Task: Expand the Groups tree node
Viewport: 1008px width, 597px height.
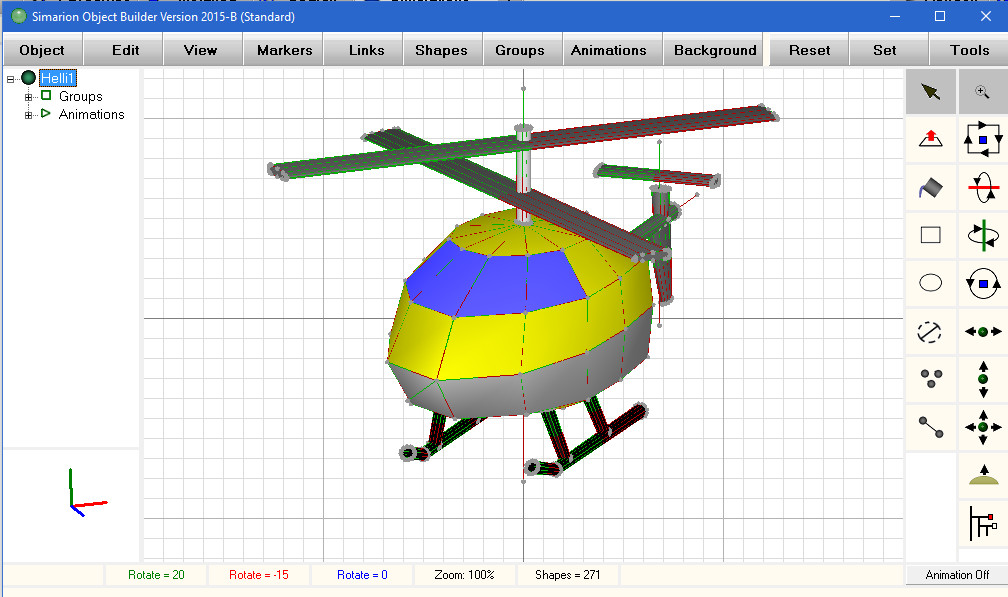Action: (x=30, y=96)
